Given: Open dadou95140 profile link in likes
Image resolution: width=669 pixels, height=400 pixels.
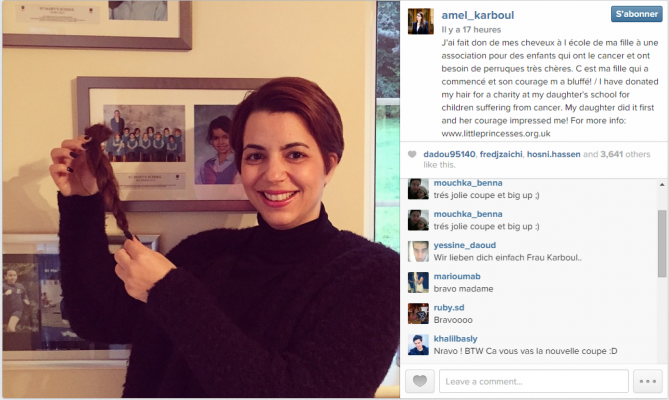Looking at the screenshot, I should (x=449, y=154).
